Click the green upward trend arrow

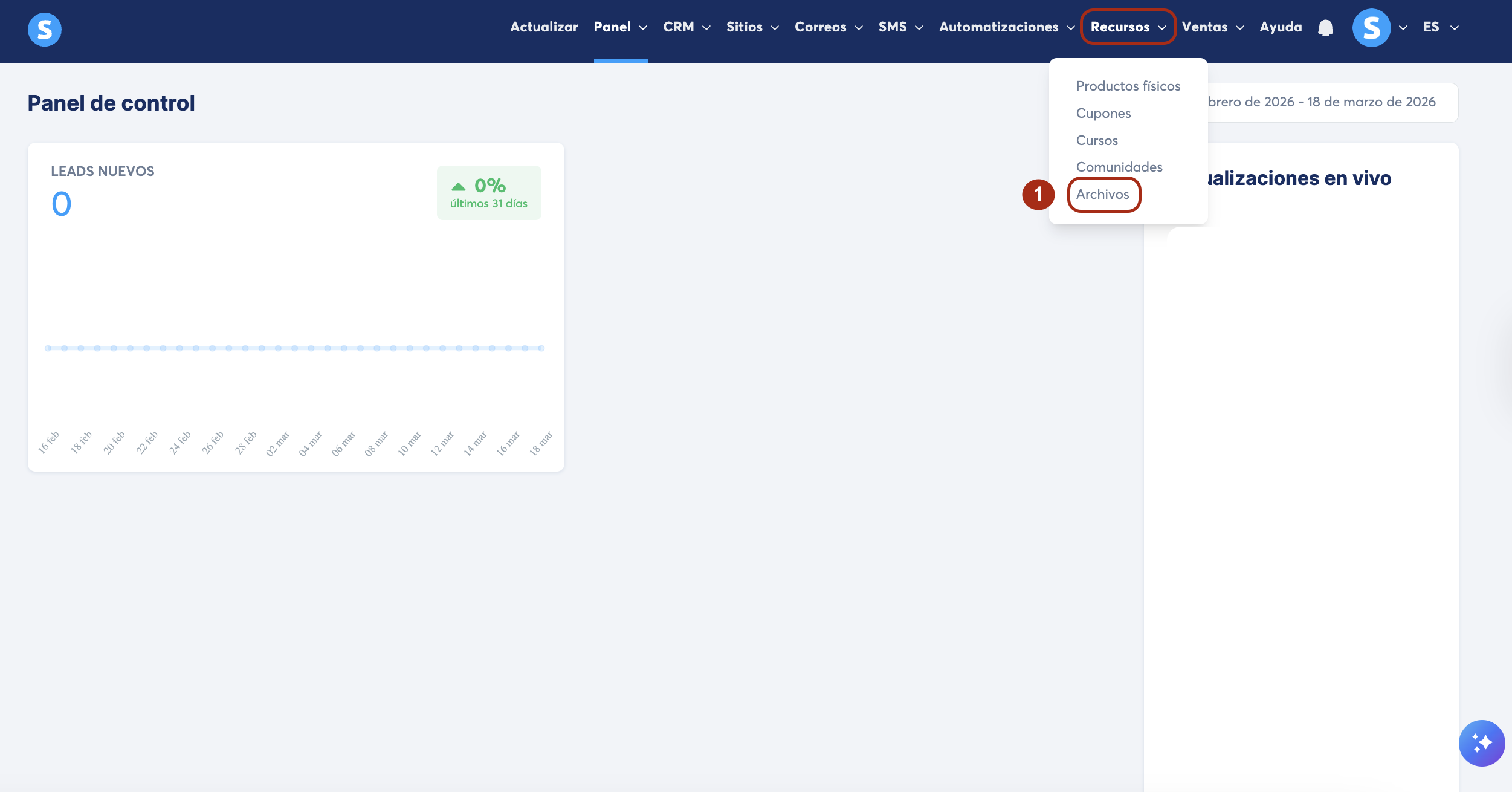pyautogui.click(x=459, y=186)
